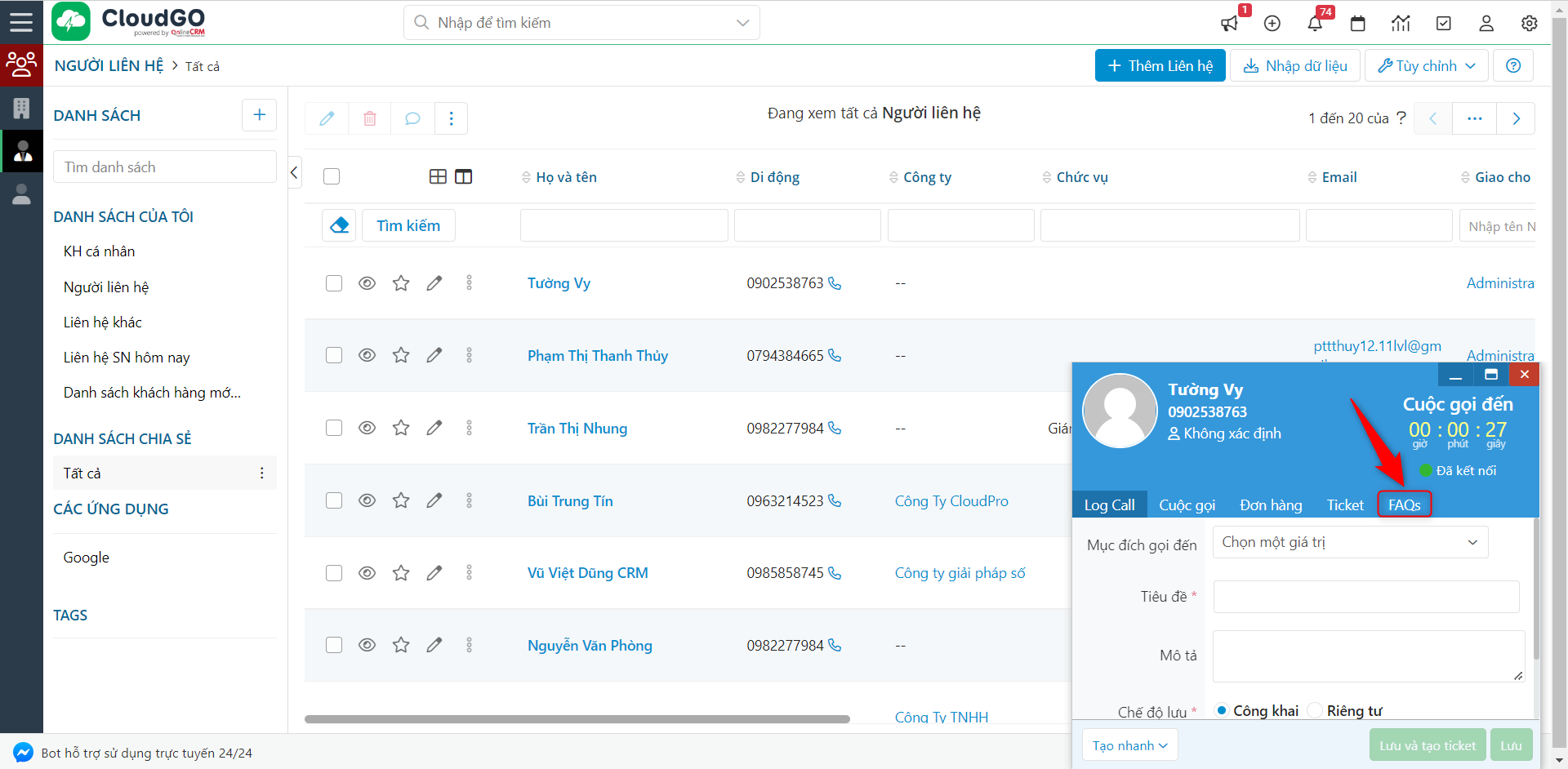
Task: Click the horizontal scrollbar under the list
Action: tap(577, 719)
